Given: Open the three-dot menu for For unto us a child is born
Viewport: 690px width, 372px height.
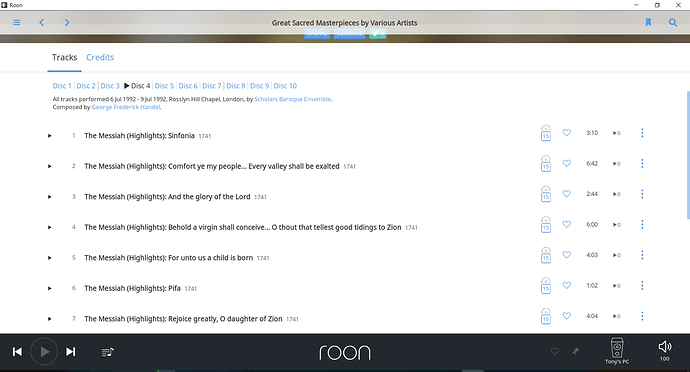Looking at the screenshot, I should (642, 255).
